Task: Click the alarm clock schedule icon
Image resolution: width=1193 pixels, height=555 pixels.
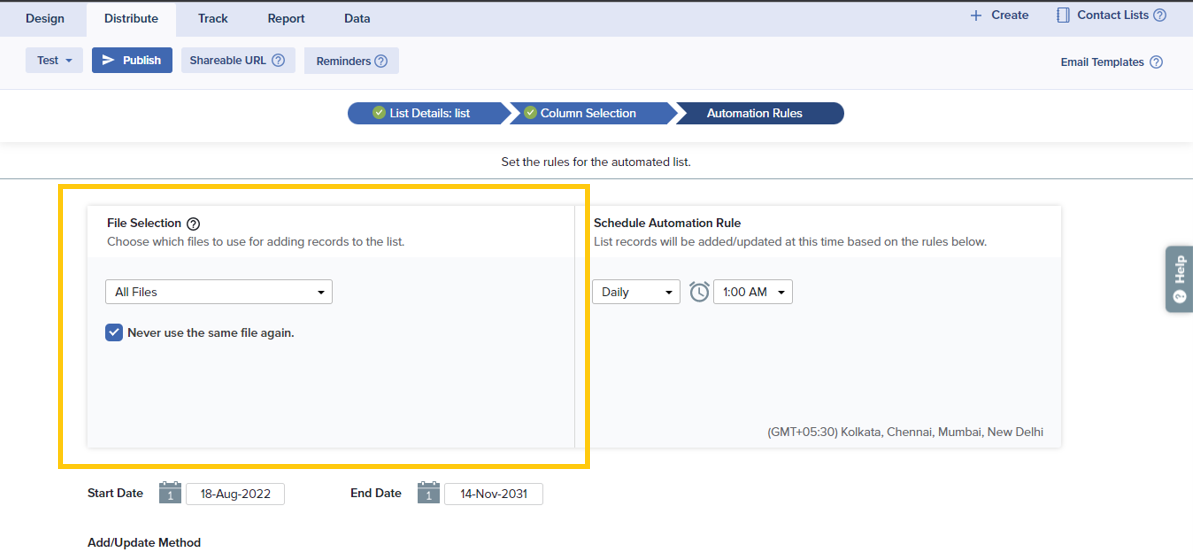Action: (699, 292)
